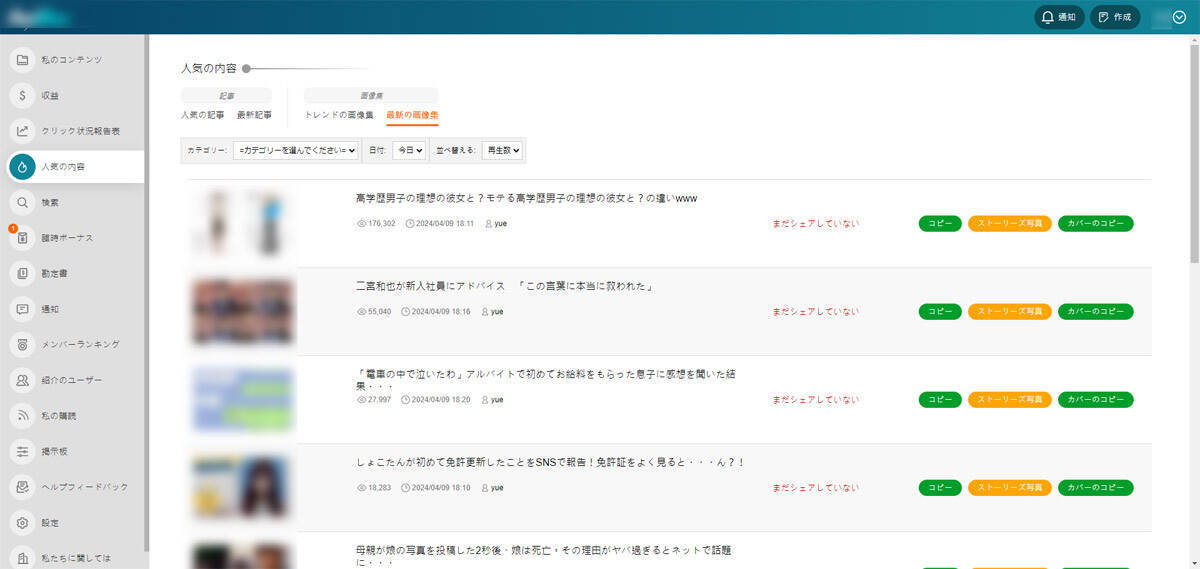Screen dimensions: 1200x569
Task: Switch to 最新記事 tab
Action: (x=254, y=116)
